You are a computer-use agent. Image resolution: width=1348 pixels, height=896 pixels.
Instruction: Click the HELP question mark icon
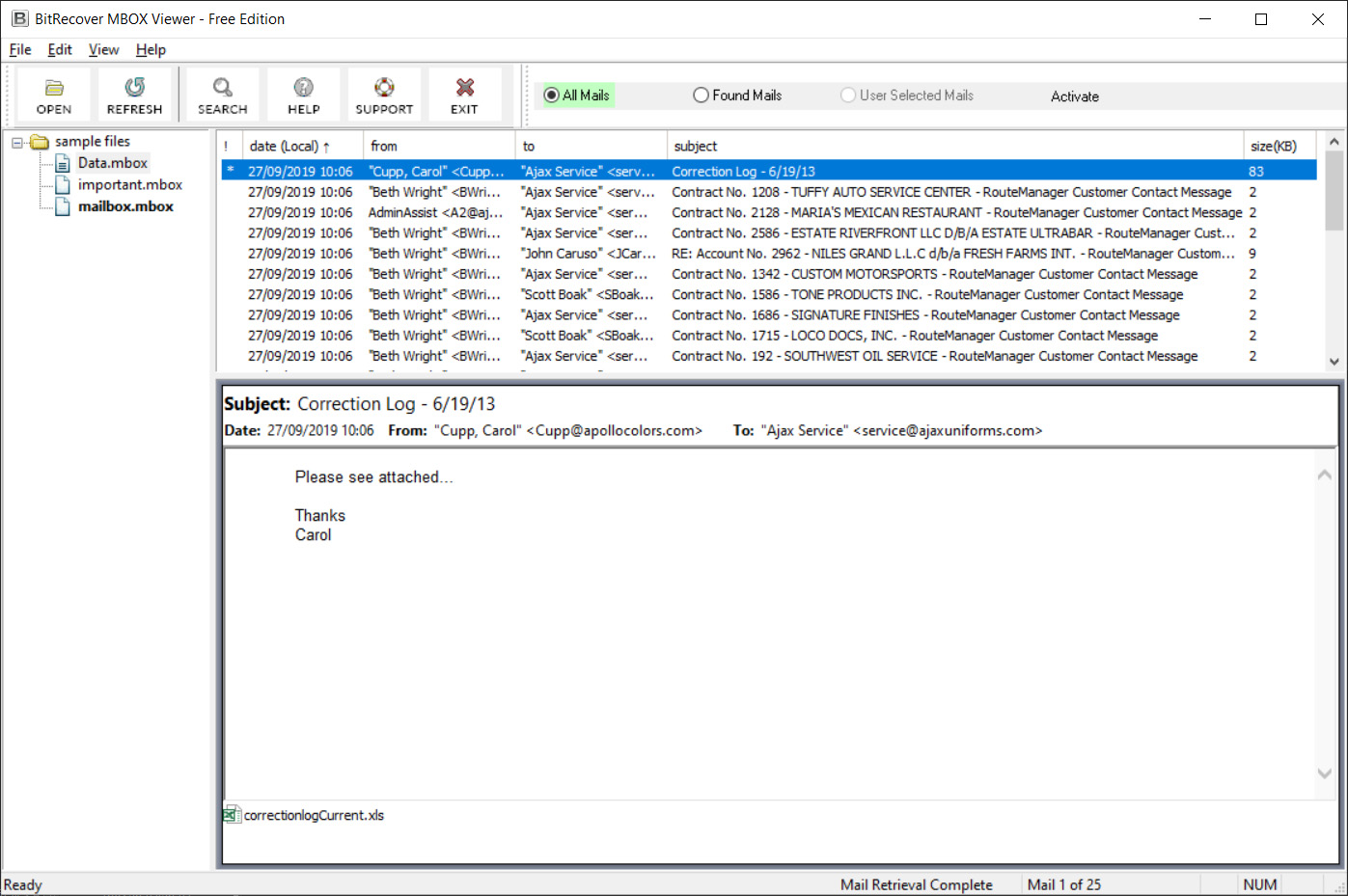click(x=304, y=88)
